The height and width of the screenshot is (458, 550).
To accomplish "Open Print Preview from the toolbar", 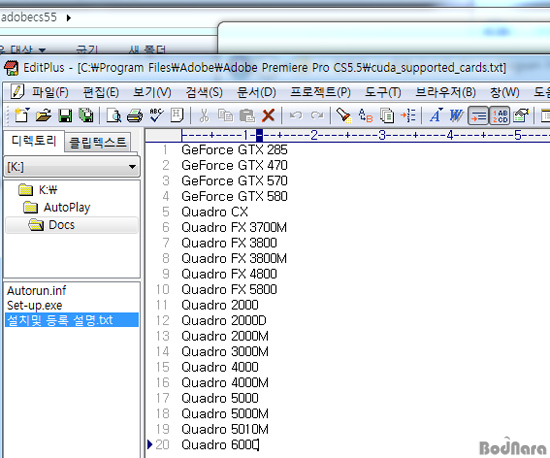I will [x=114, y=115].
